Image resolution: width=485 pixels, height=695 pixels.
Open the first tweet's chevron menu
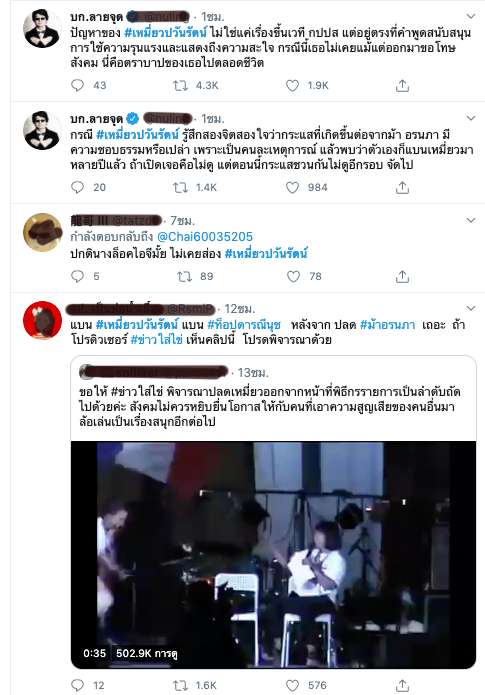(x=471, y=16)
